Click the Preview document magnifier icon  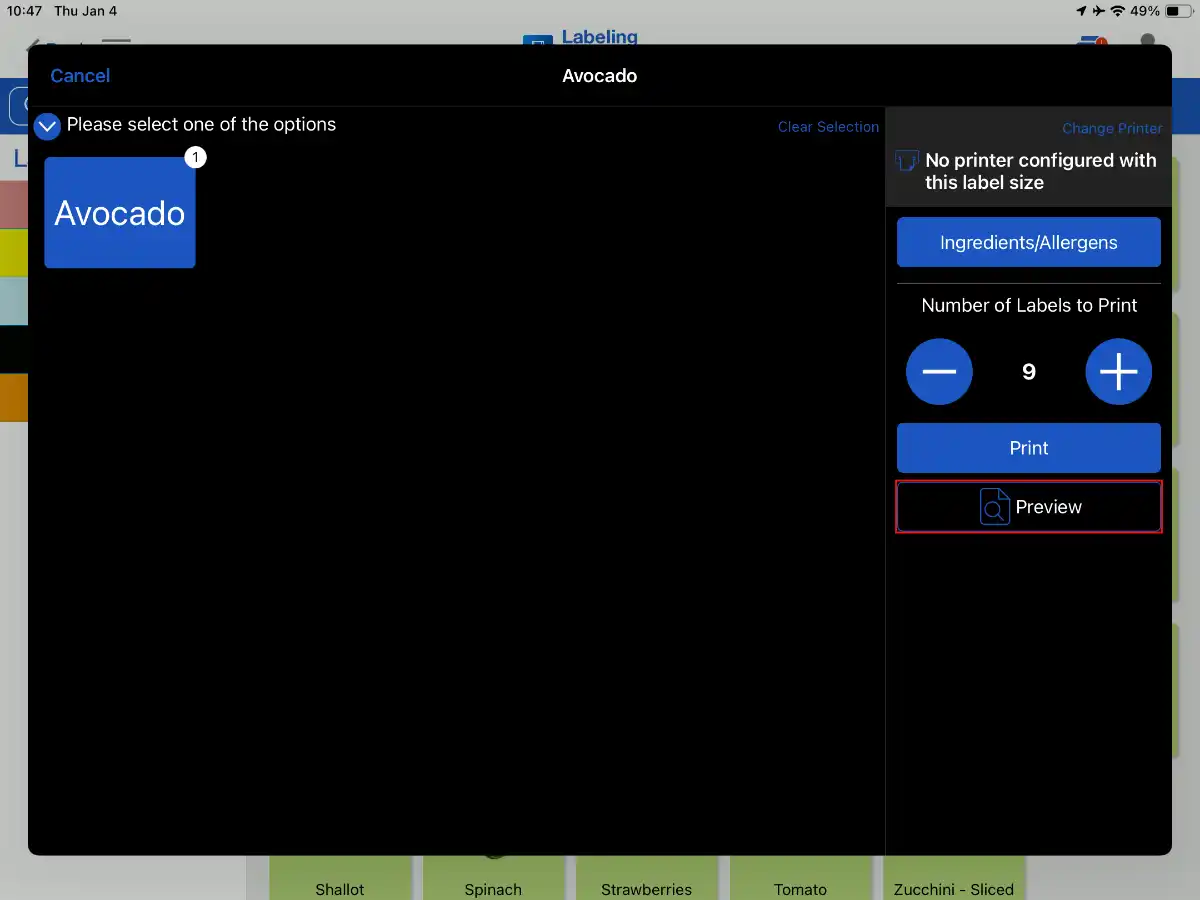994,507
